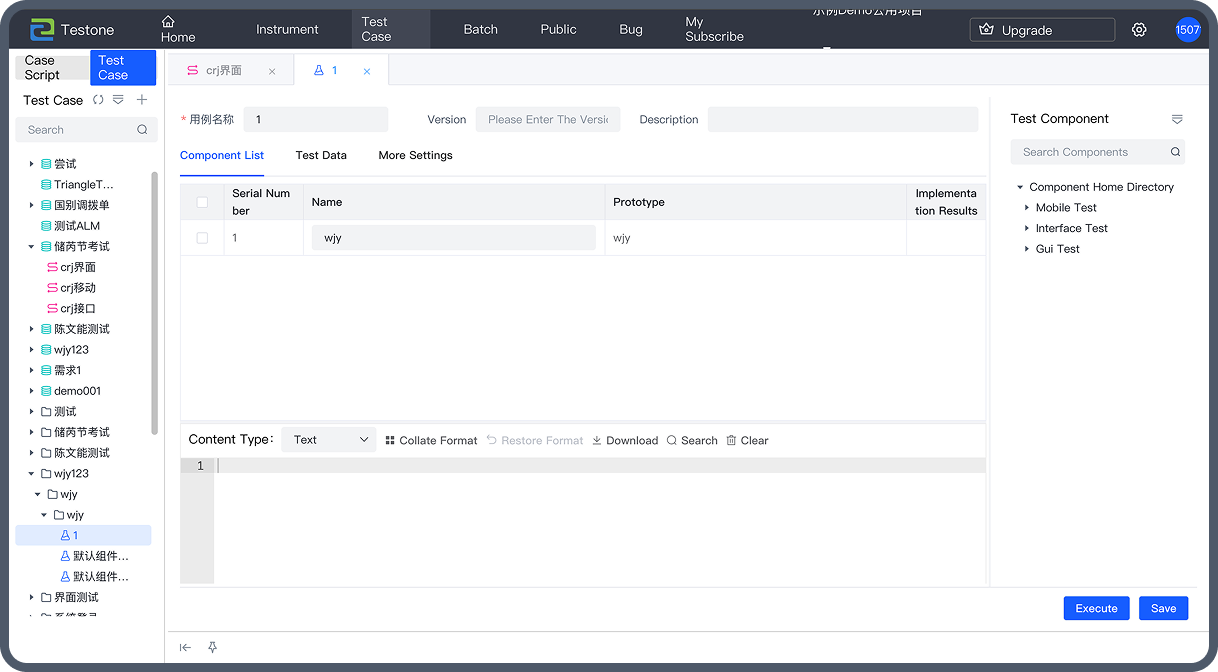
Task: Click the search icon in Search Components box
Action: point(1175,152)
